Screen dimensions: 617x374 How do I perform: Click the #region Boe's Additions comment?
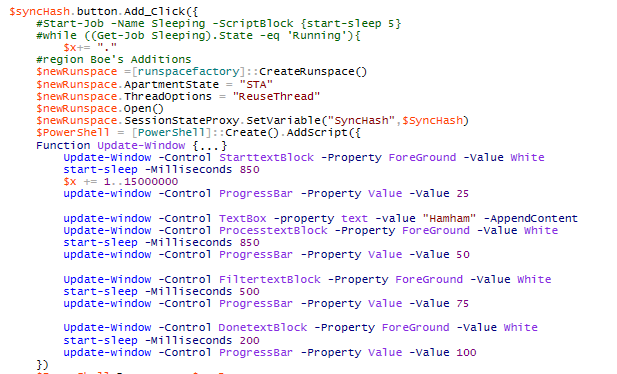tap(113, 59)
